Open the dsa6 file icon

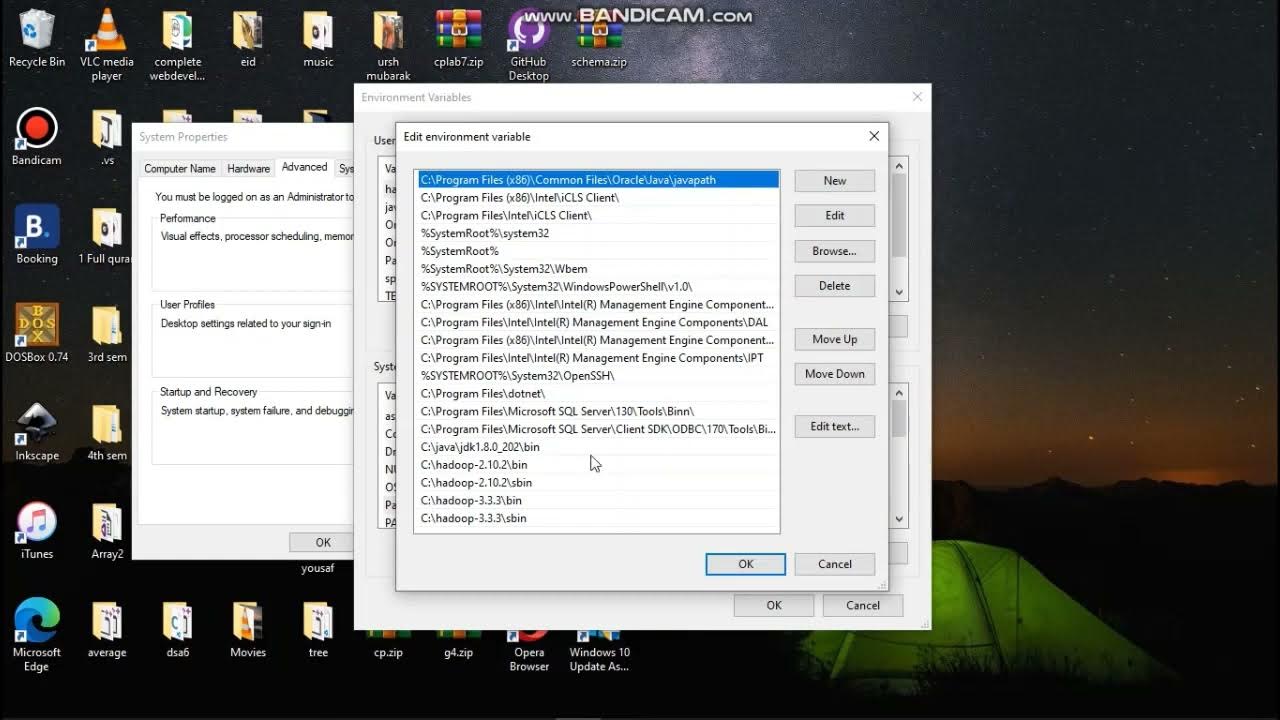coord(177,629)
